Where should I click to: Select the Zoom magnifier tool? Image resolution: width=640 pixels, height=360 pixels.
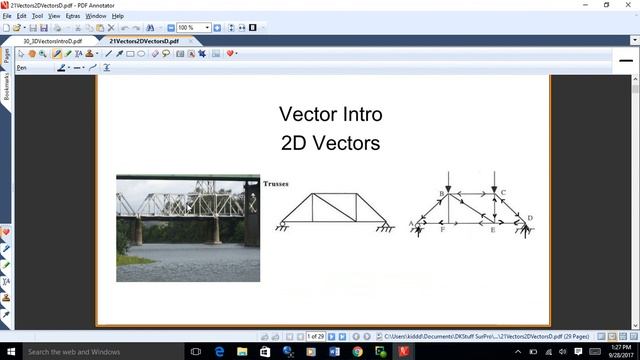pyautogui.click(x=42, y=53)
